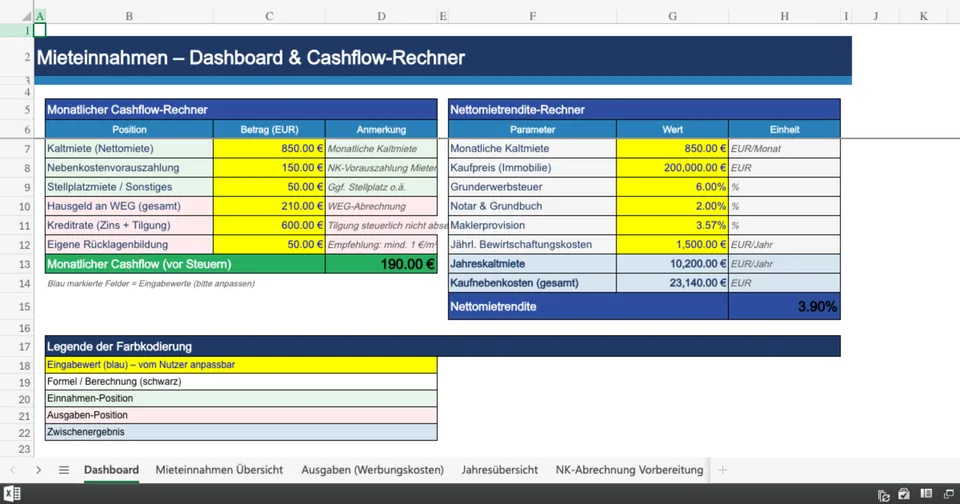Click the Nettomietrendite result 3.90%
The width and height of the screenshot is (960, 504).
click(x=784, y=306)
